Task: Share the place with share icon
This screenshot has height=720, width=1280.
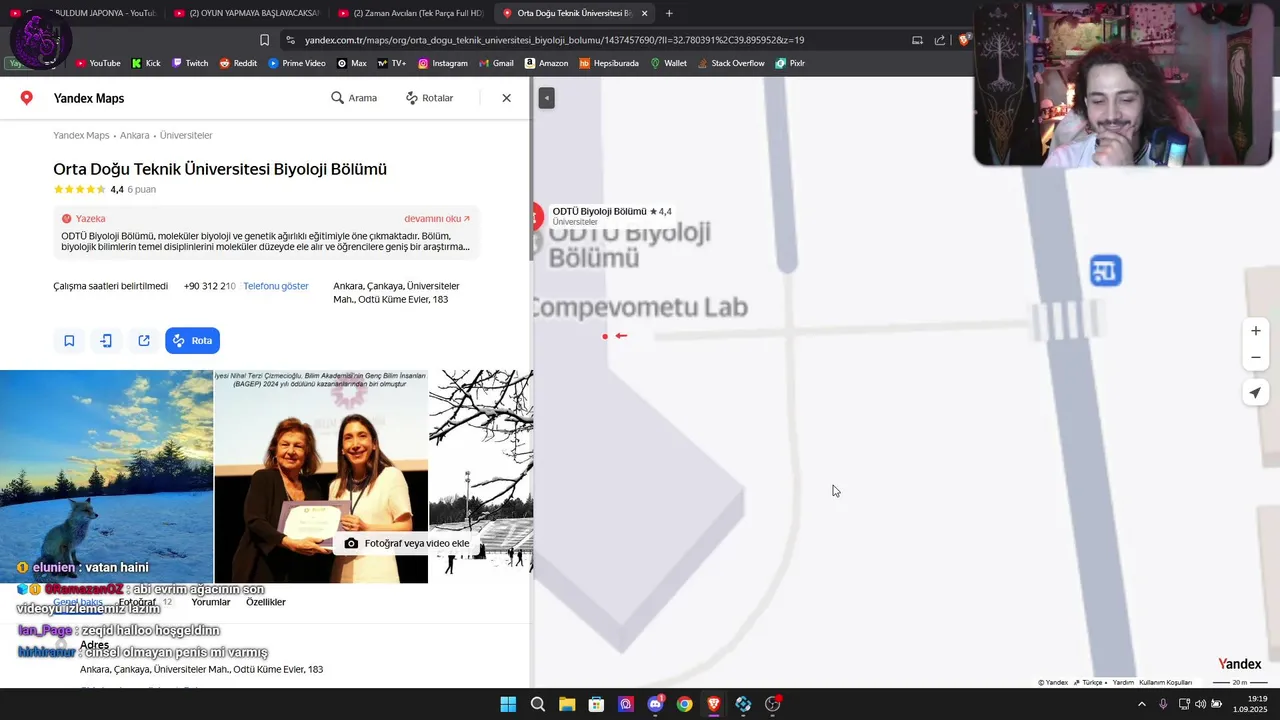Action: point(144,341)
